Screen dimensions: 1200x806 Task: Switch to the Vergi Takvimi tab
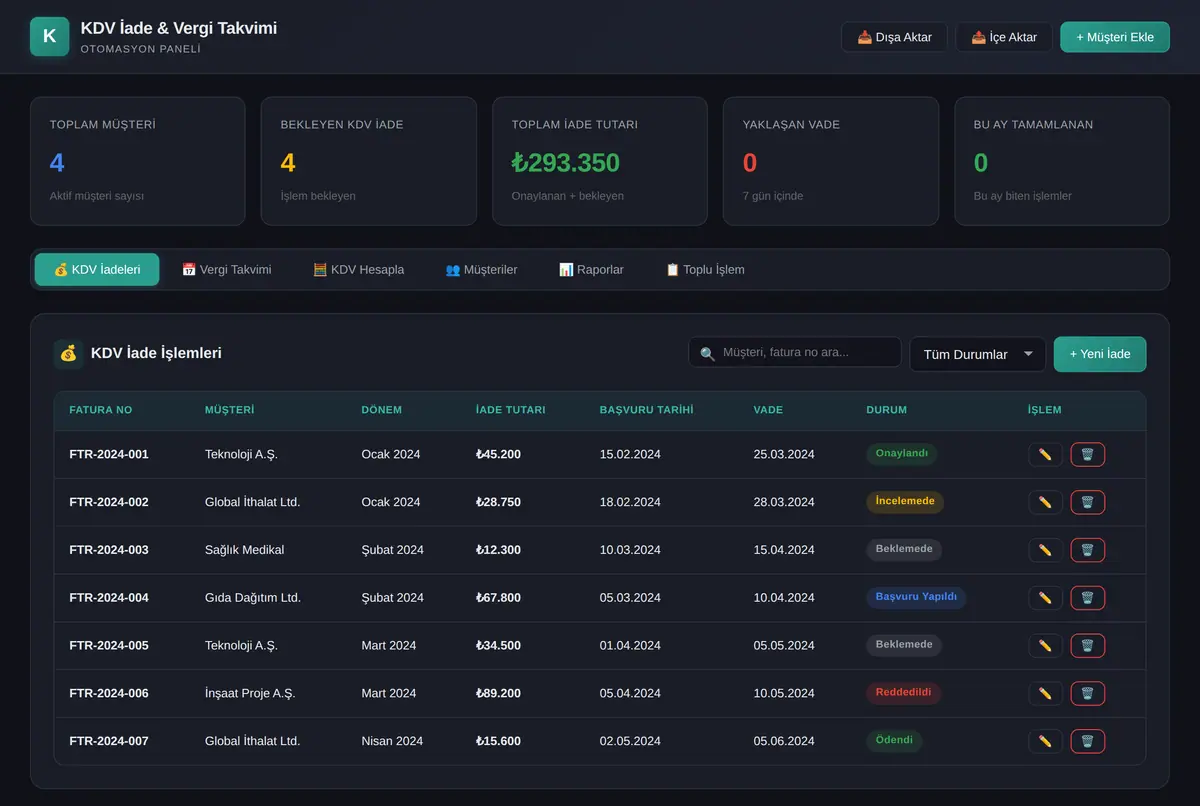click(x=226, y=269)
